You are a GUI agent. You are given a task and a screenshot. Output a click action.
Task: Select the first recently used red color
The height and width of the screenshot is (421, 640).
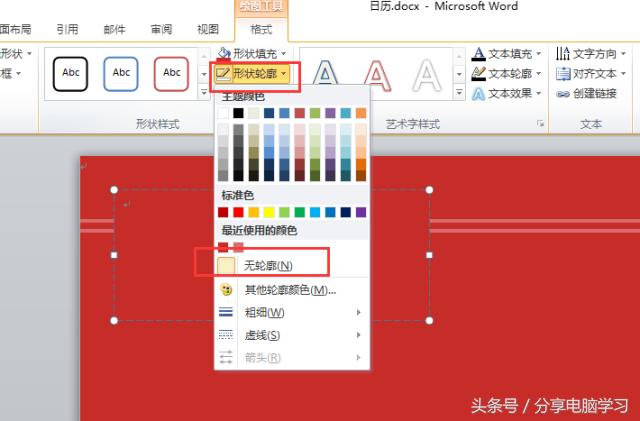(223, 247)
